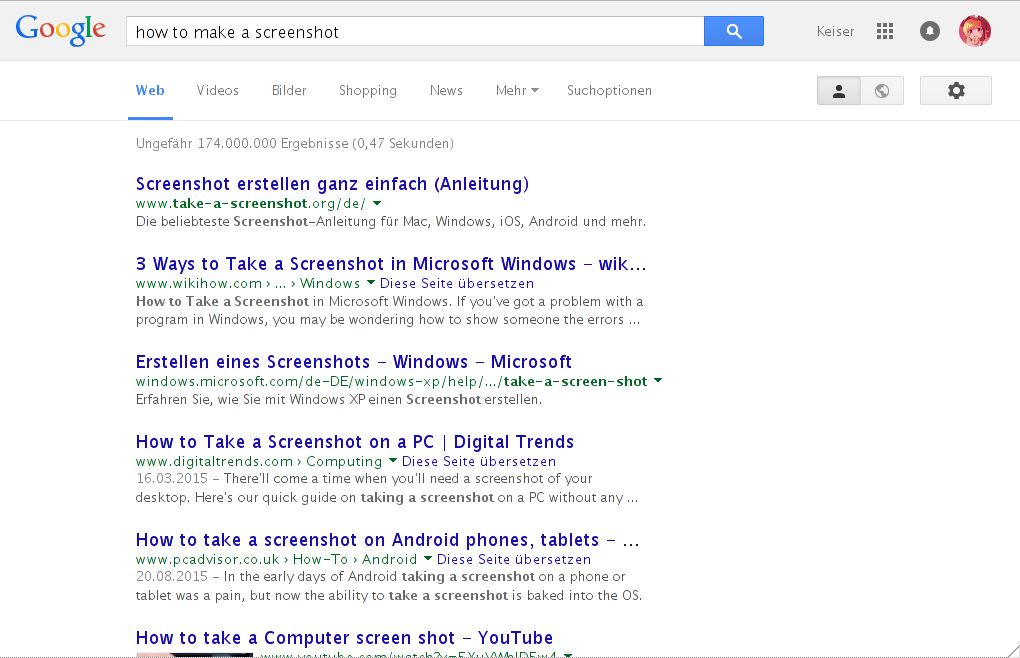Click the "Ungefähr 174.000.000 Ergebnisse" result count
Viewport: 1020px width, 658px height.
click(295, 143)
